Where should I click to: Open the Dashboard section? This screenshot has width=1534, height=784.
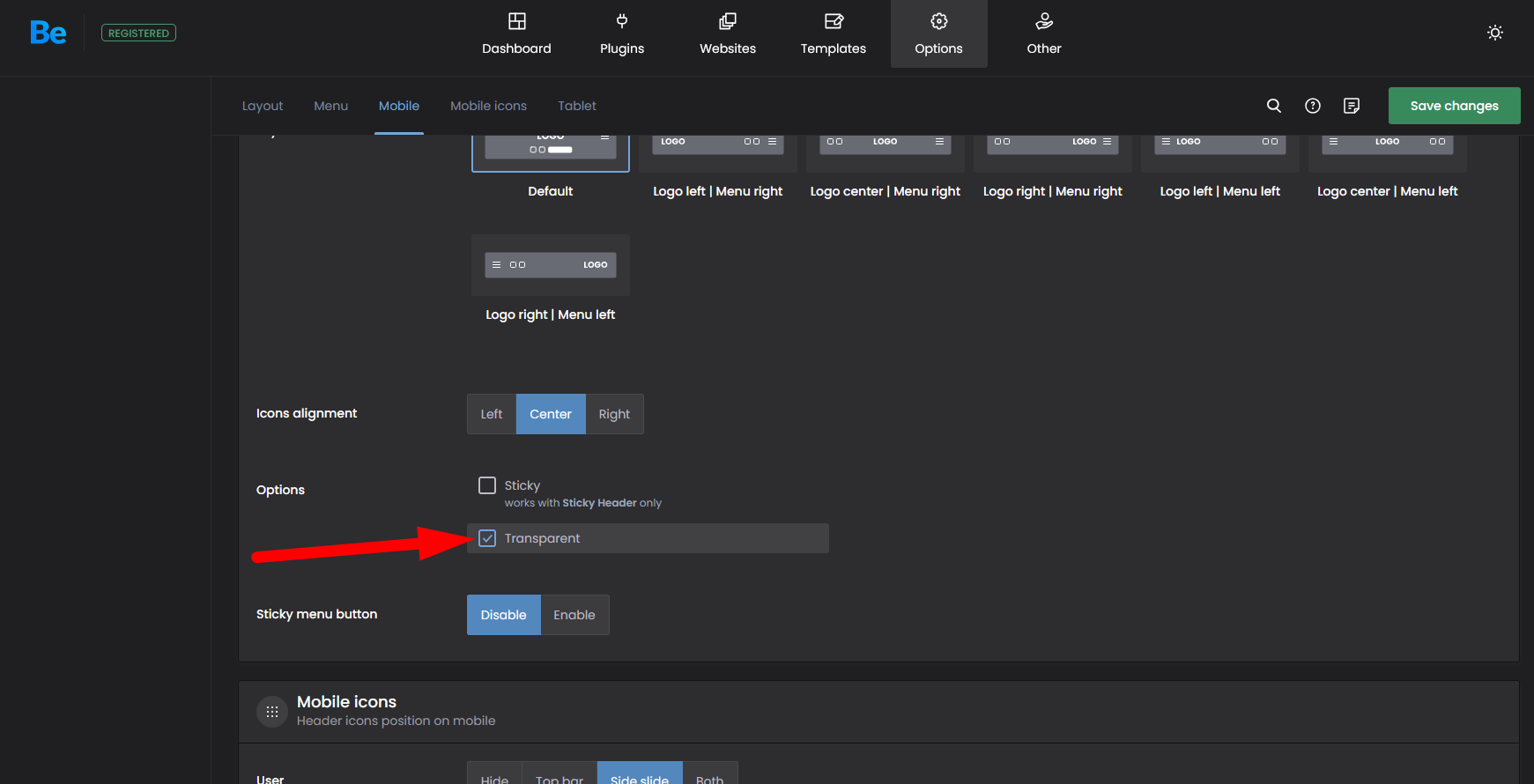516,34
